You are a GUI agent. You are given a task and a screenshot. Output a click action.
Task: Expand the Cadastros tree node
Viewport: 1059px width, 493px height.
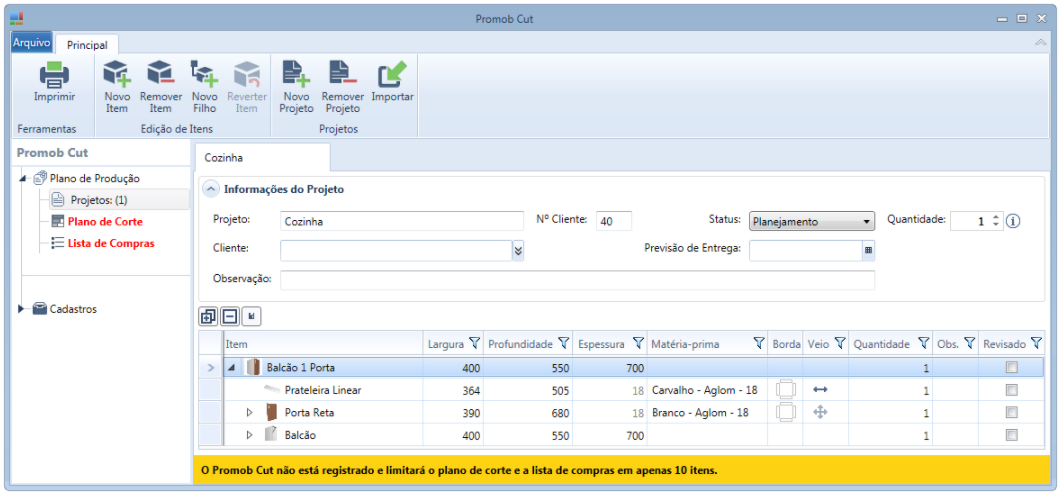22,309
